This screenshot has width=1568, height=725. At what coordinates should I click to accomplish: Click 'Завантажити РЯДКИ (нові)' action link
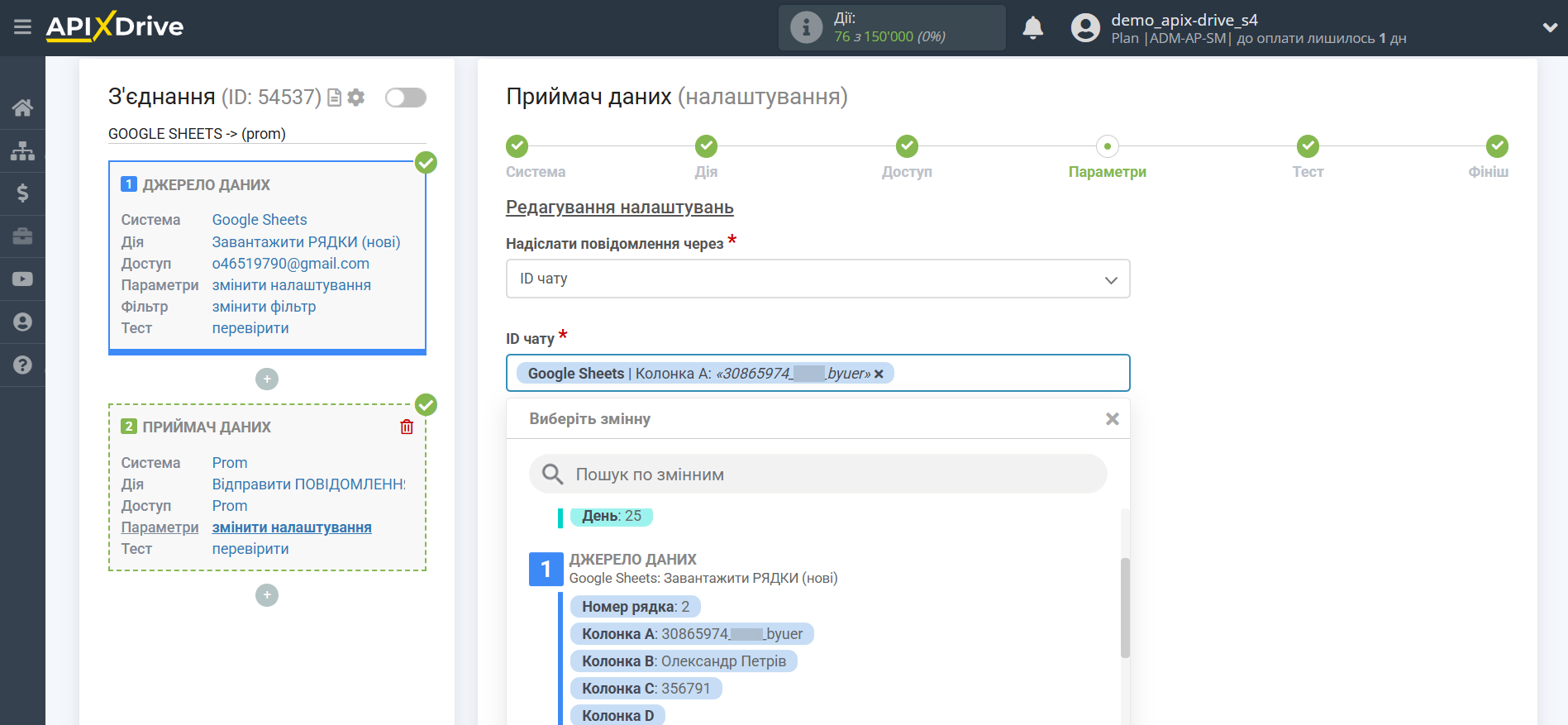(x=306, y=242)
